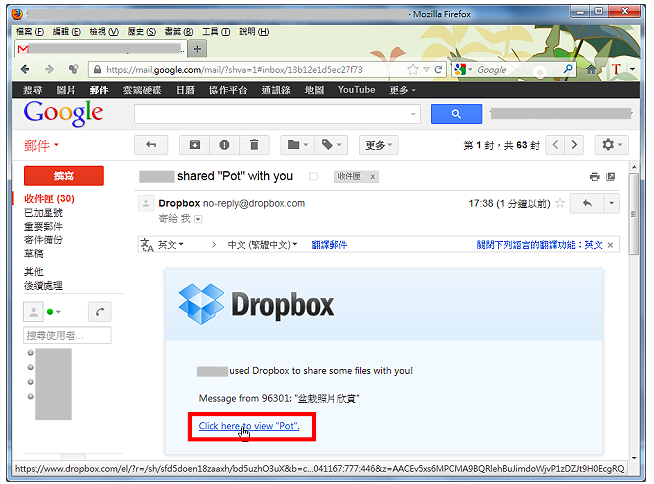Open chat status green dot dropdown

pos(54,312)
